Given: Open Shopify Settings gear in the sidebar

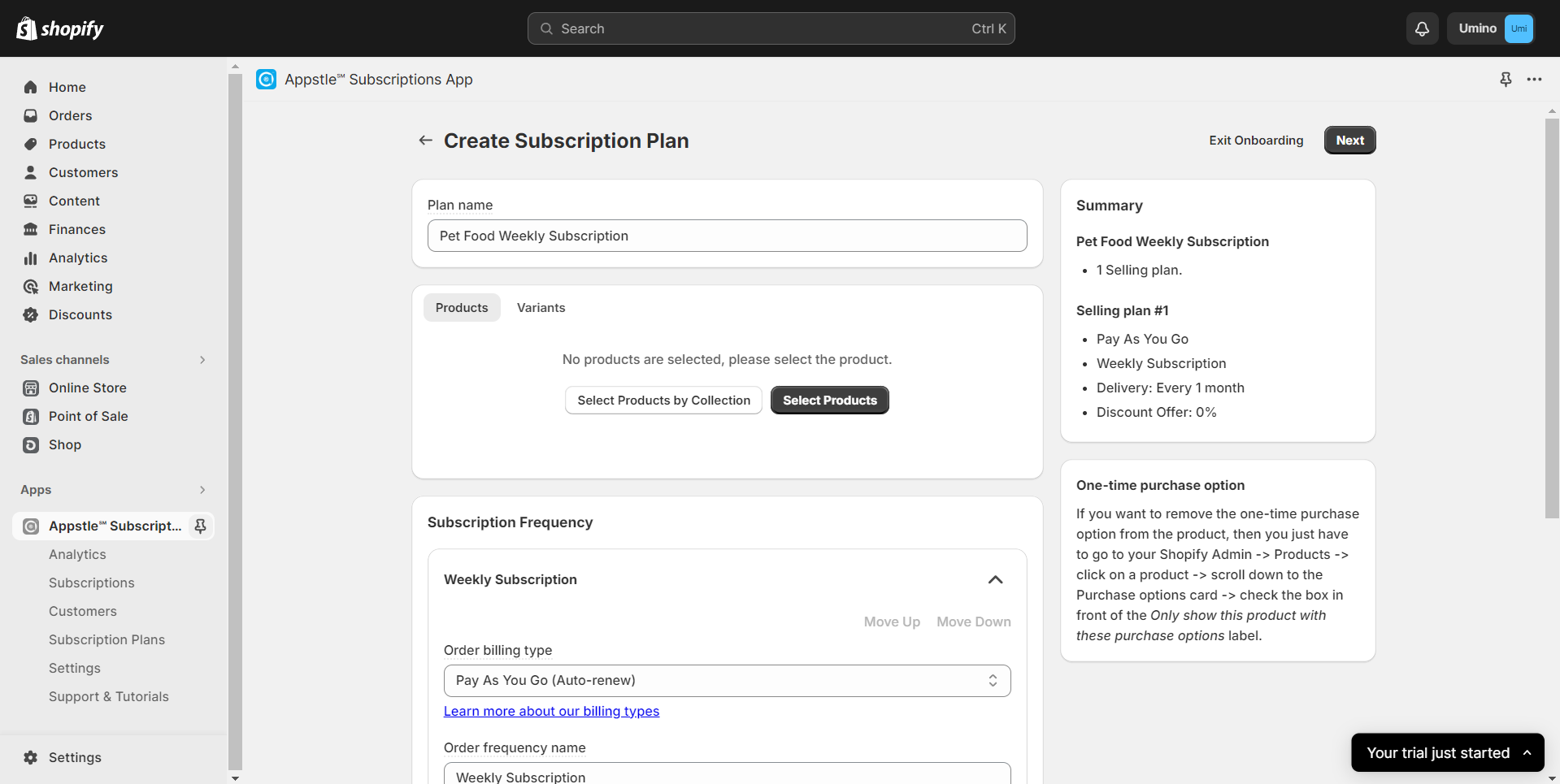Looking at the screenshot, I should 31,757.
